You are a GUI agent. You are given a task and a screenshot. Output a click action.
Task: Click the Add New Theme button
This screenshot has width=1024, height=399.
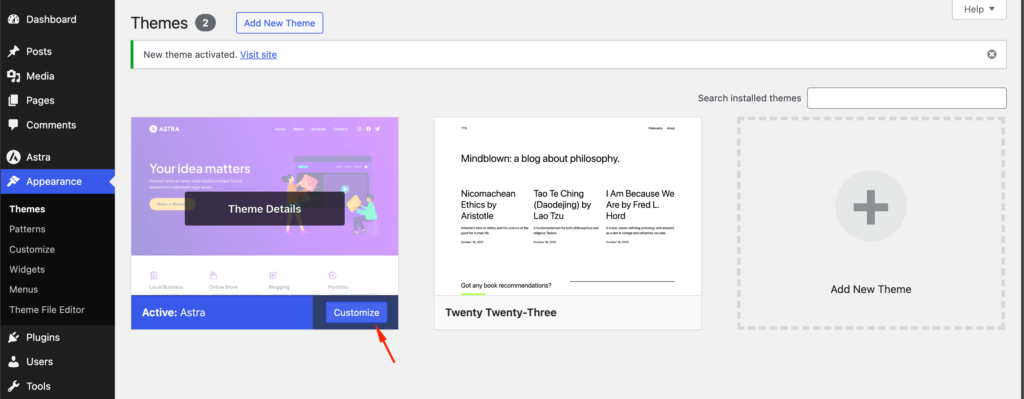[x=280, y=23]
